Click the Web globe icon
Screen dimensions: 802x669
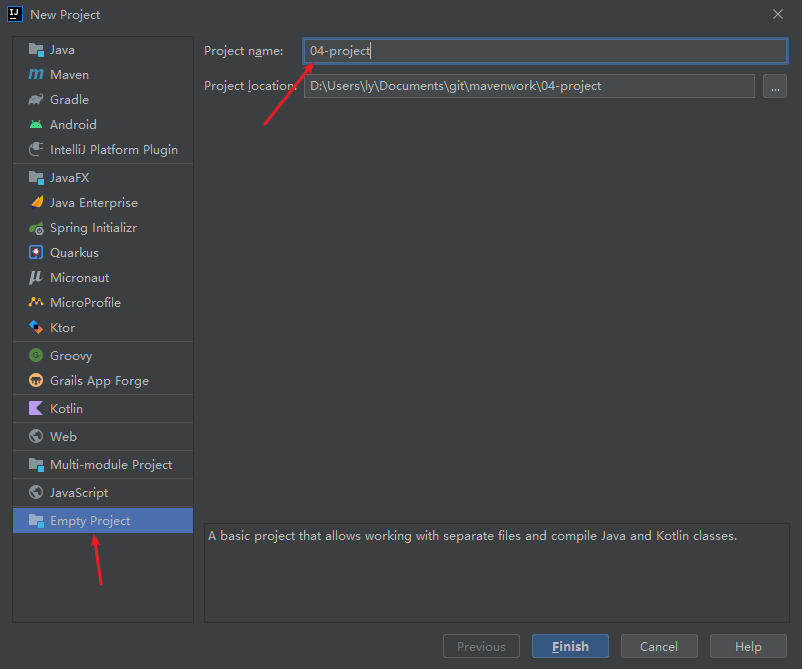click(x=36, y=436)
